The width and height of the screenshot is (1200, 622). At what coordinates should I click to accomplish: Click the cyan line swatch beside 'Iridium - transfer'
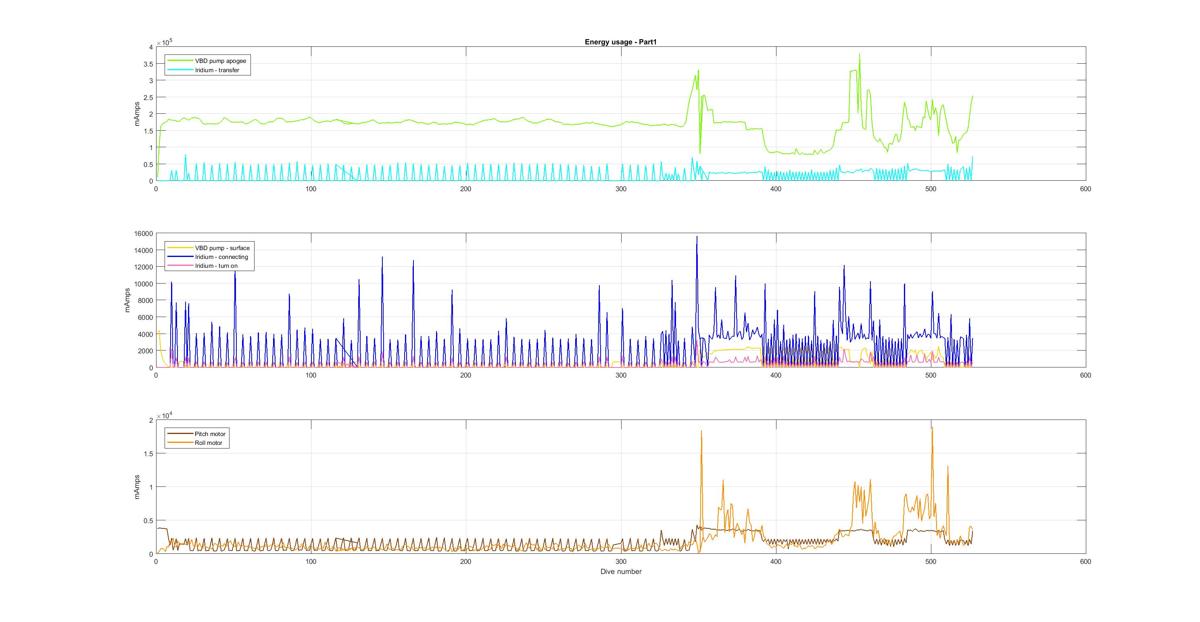pyautogui.click(x=180, y=71)
